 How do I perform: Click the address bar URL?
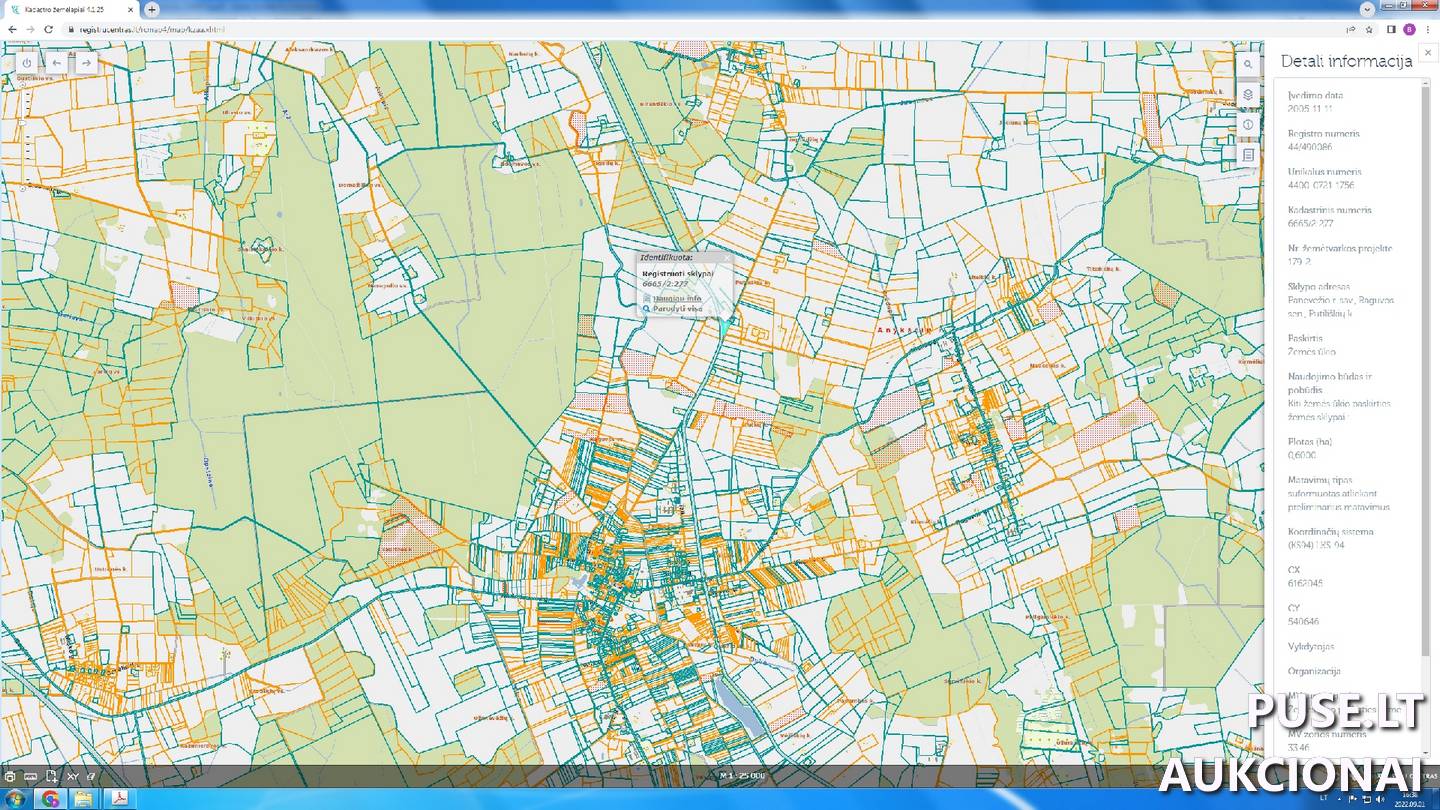[152, 29]
